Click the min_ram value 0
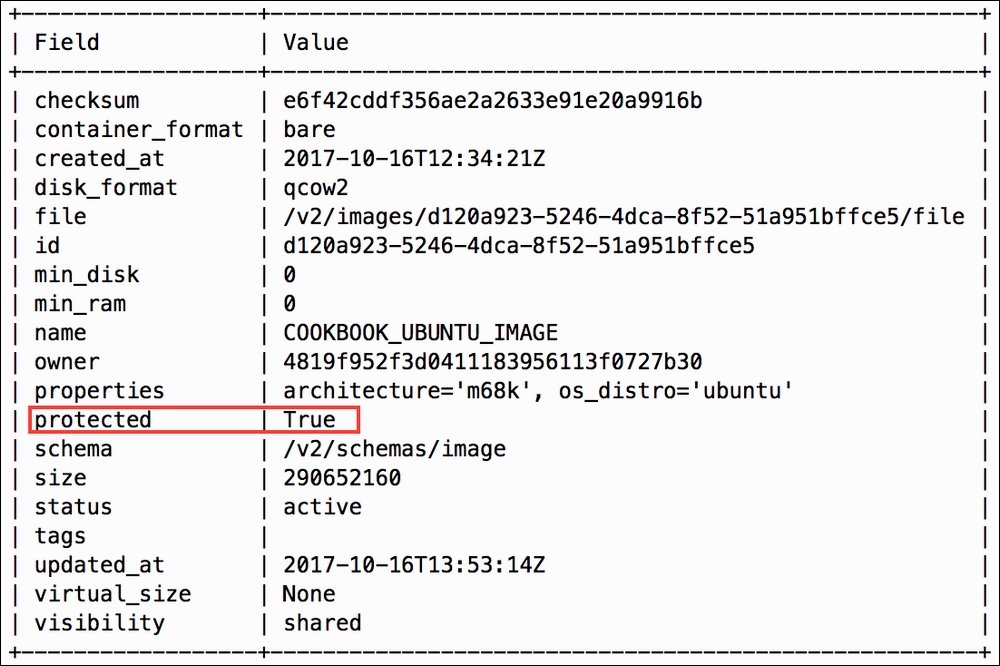Viewport: 1000px width, 666px height. (x=290, y=304)
